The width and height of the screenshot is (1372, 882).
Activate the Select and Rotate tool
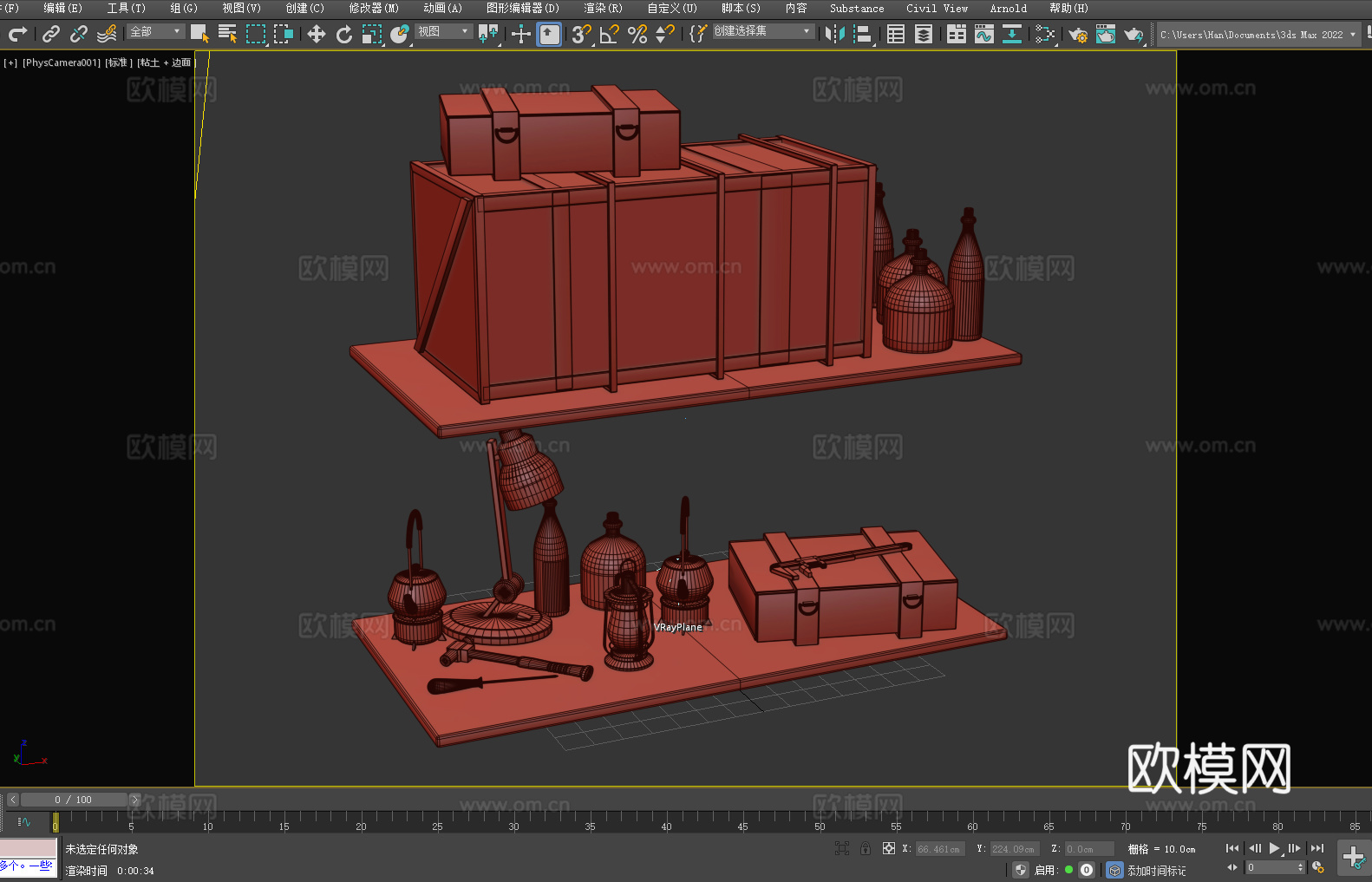click(x=344, y=34)
